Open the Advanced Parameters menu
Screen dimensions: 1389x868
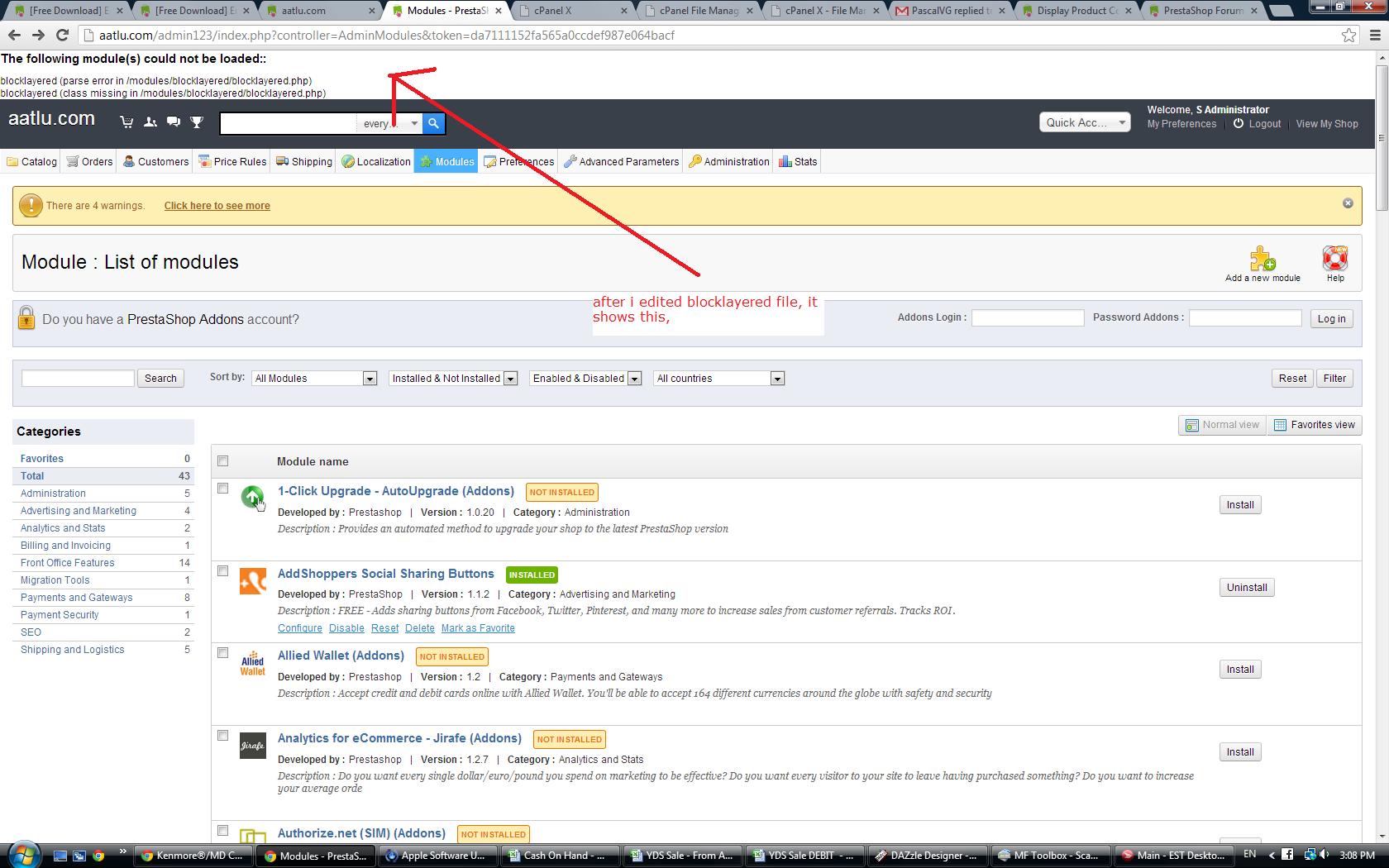(x=622, y=162)
